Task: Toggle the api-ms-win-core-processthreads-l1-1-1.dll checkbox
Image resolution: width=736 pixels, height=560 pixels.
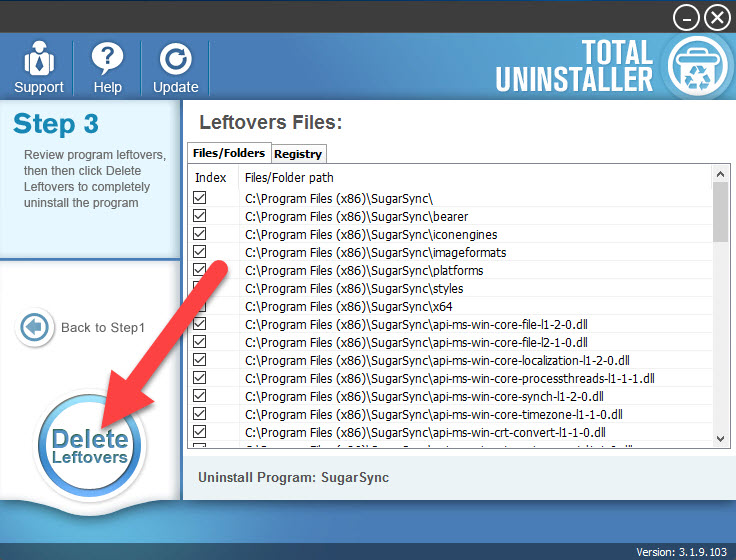Action: [199, 378]
